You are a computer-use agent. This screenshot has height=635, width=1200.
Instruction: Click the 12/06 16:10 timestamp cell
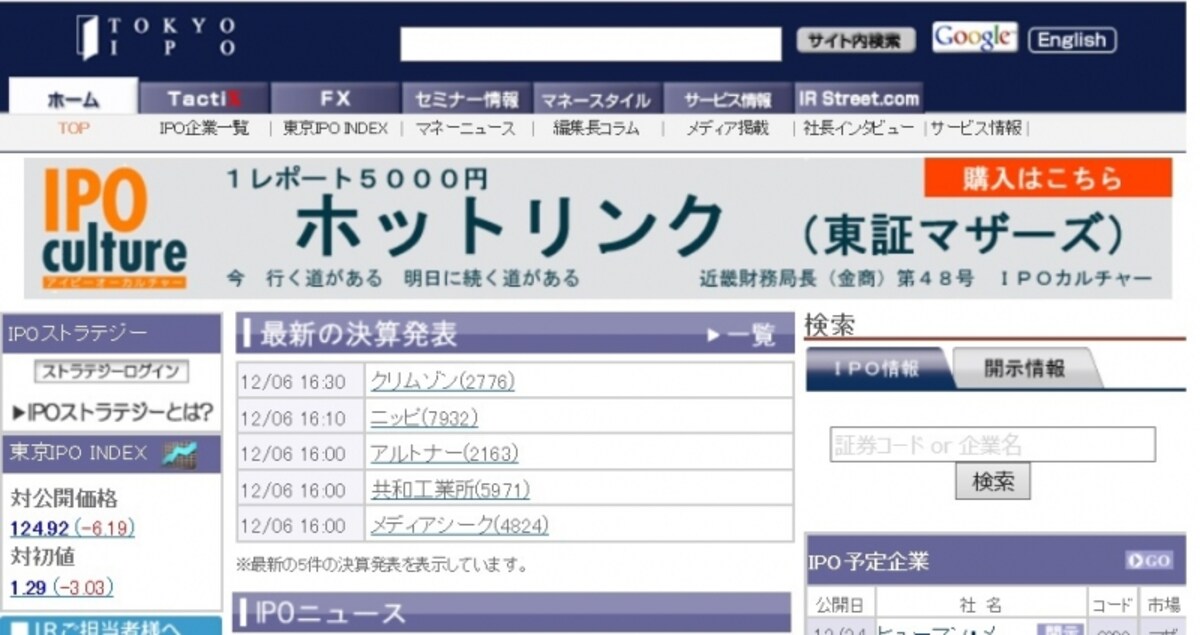(300, 417)
